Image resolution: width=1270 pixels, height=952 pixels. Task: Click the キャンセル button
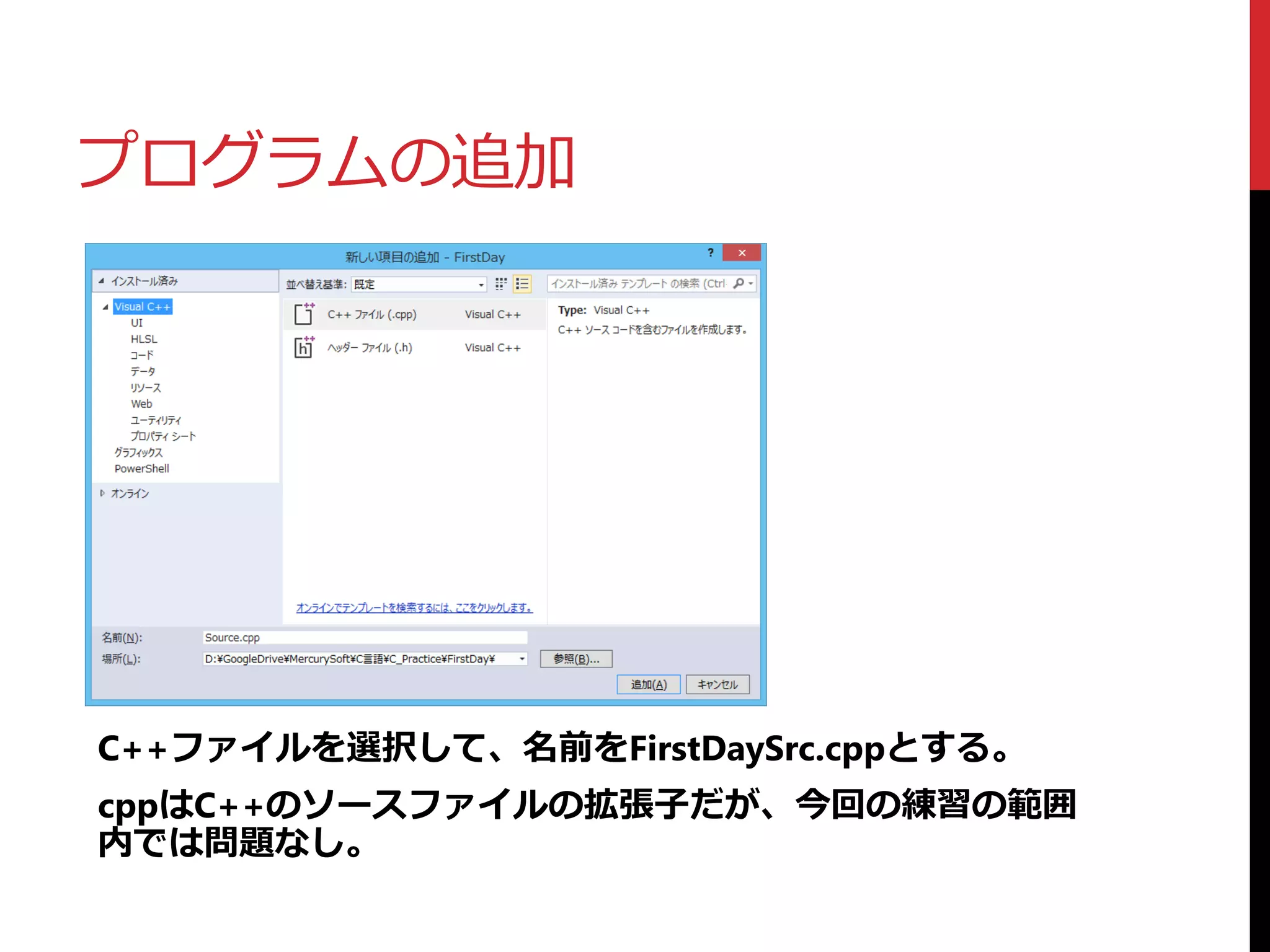717,684
